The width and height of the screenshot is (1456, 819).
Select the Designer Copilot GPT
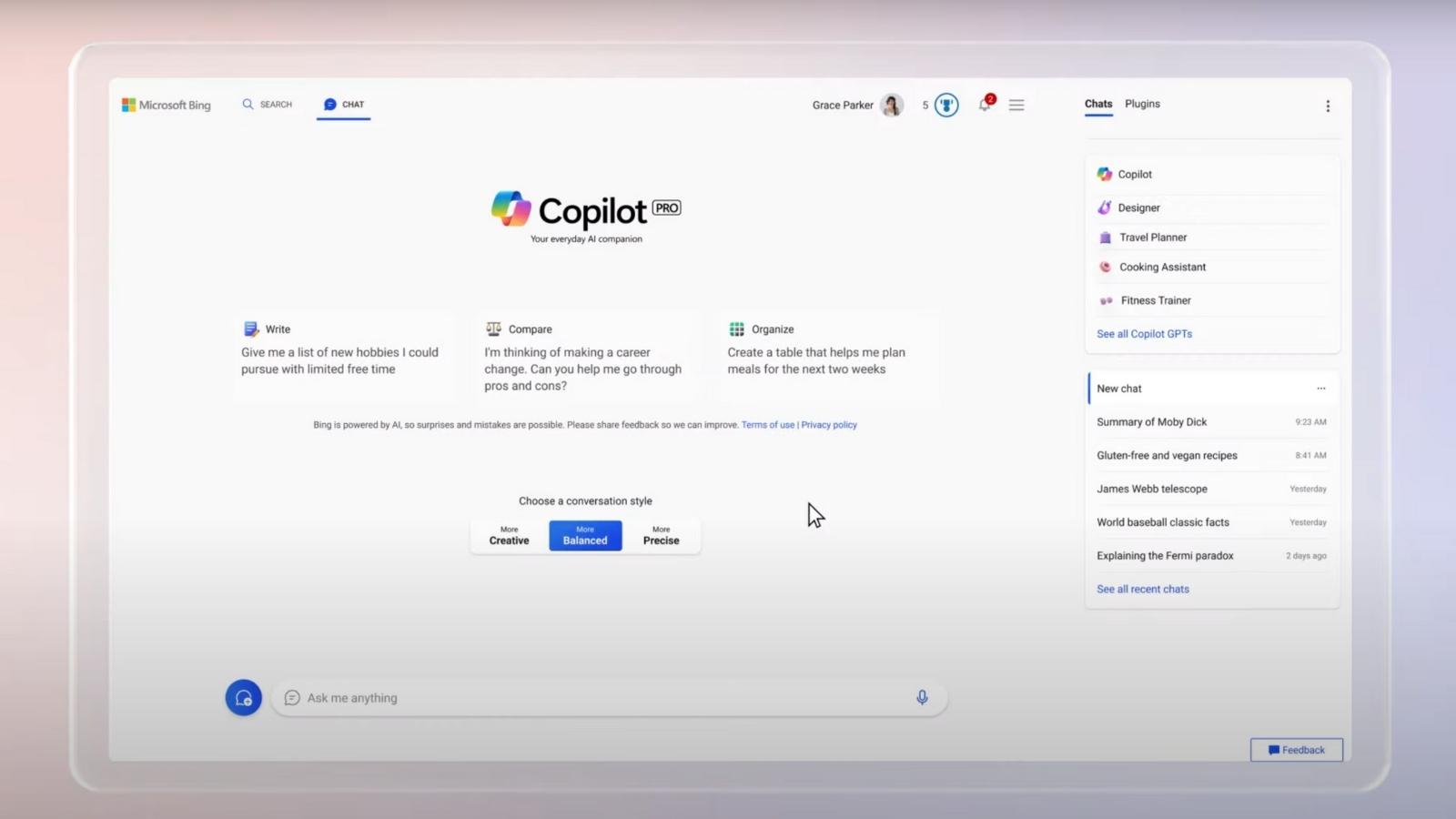[x=1138, y=207]
